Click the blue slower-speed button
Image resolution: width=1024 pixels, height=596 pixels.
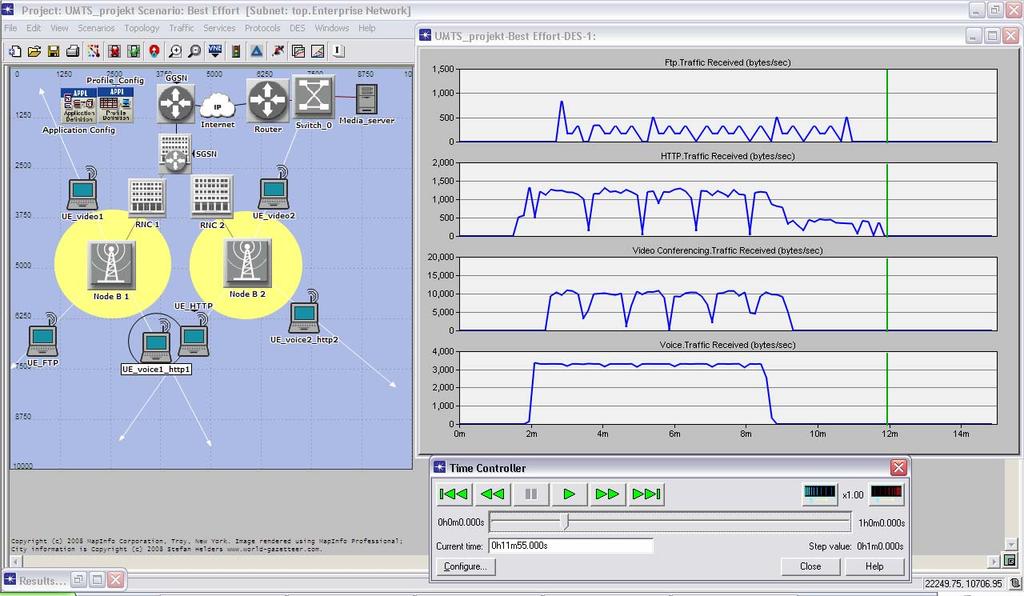[x=820, y=494]
